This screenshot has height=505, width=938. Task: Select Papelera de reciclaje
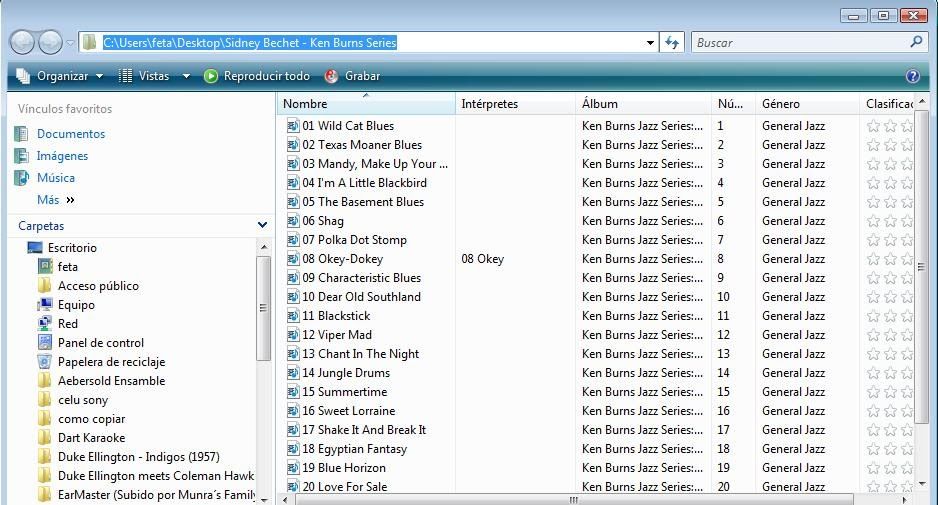(x=111, y=362)
